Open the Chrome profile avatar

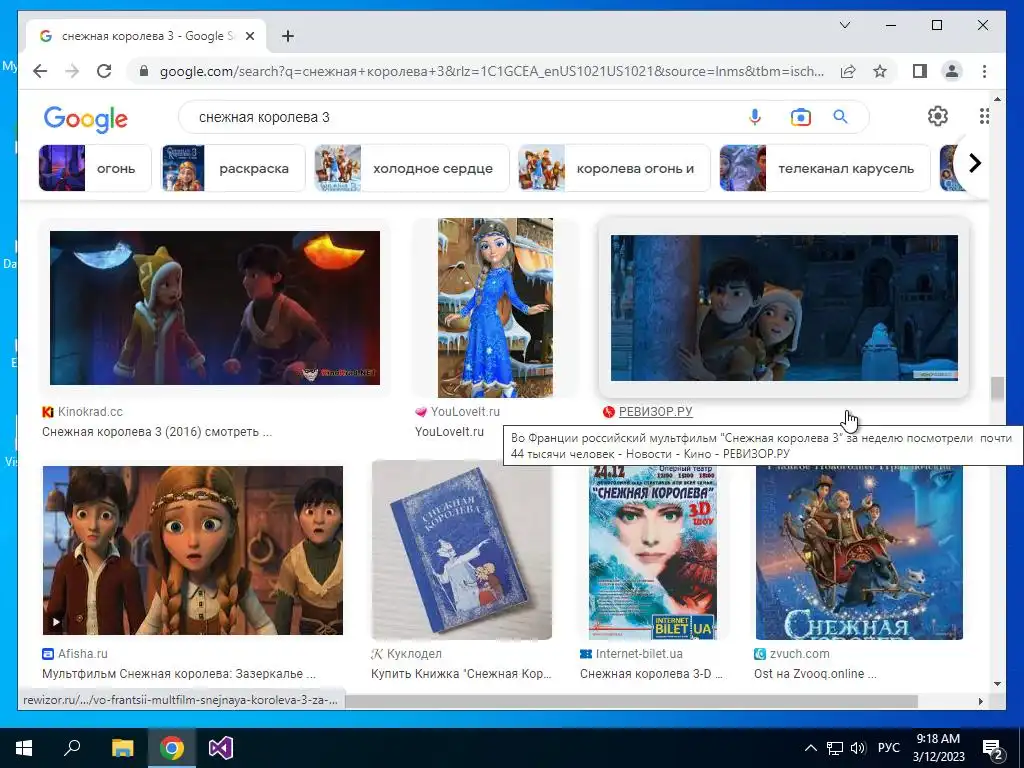[952, 71]
